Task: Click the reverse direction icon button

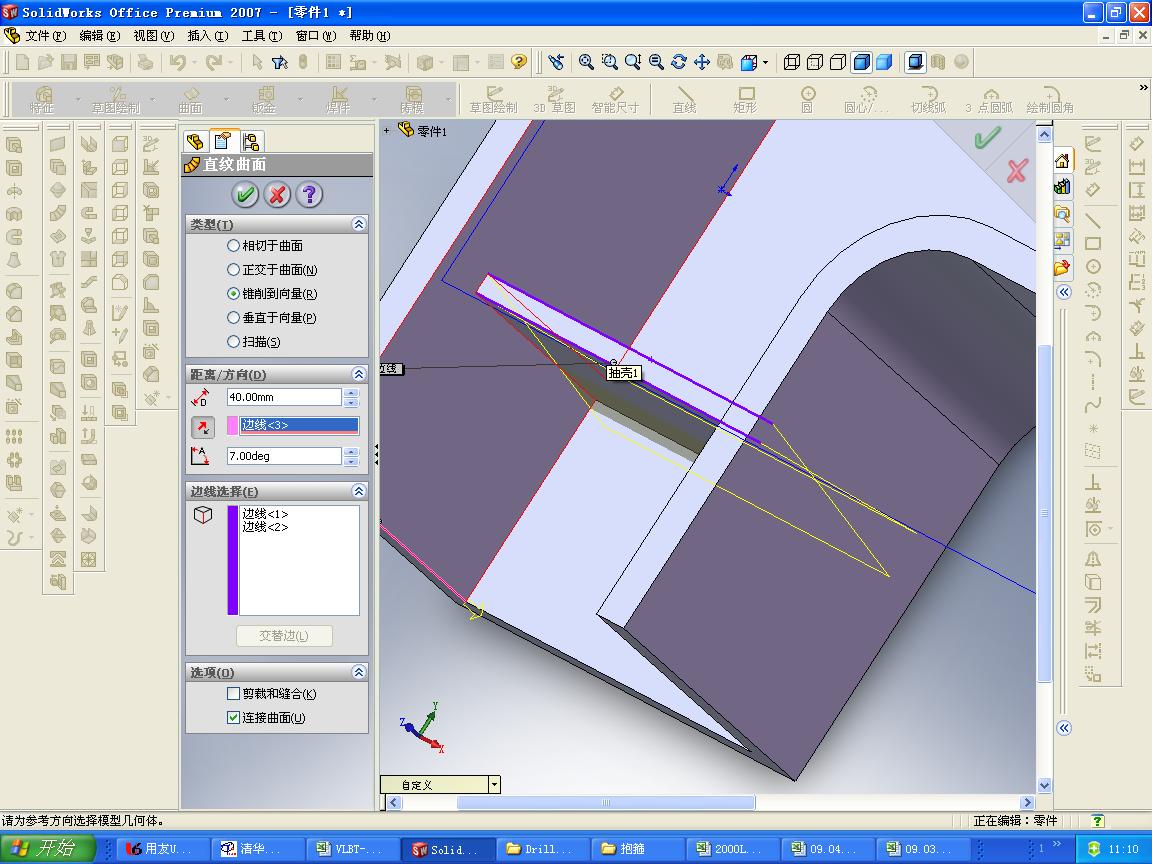Action: pyautogui.click(x=203, y=427)
